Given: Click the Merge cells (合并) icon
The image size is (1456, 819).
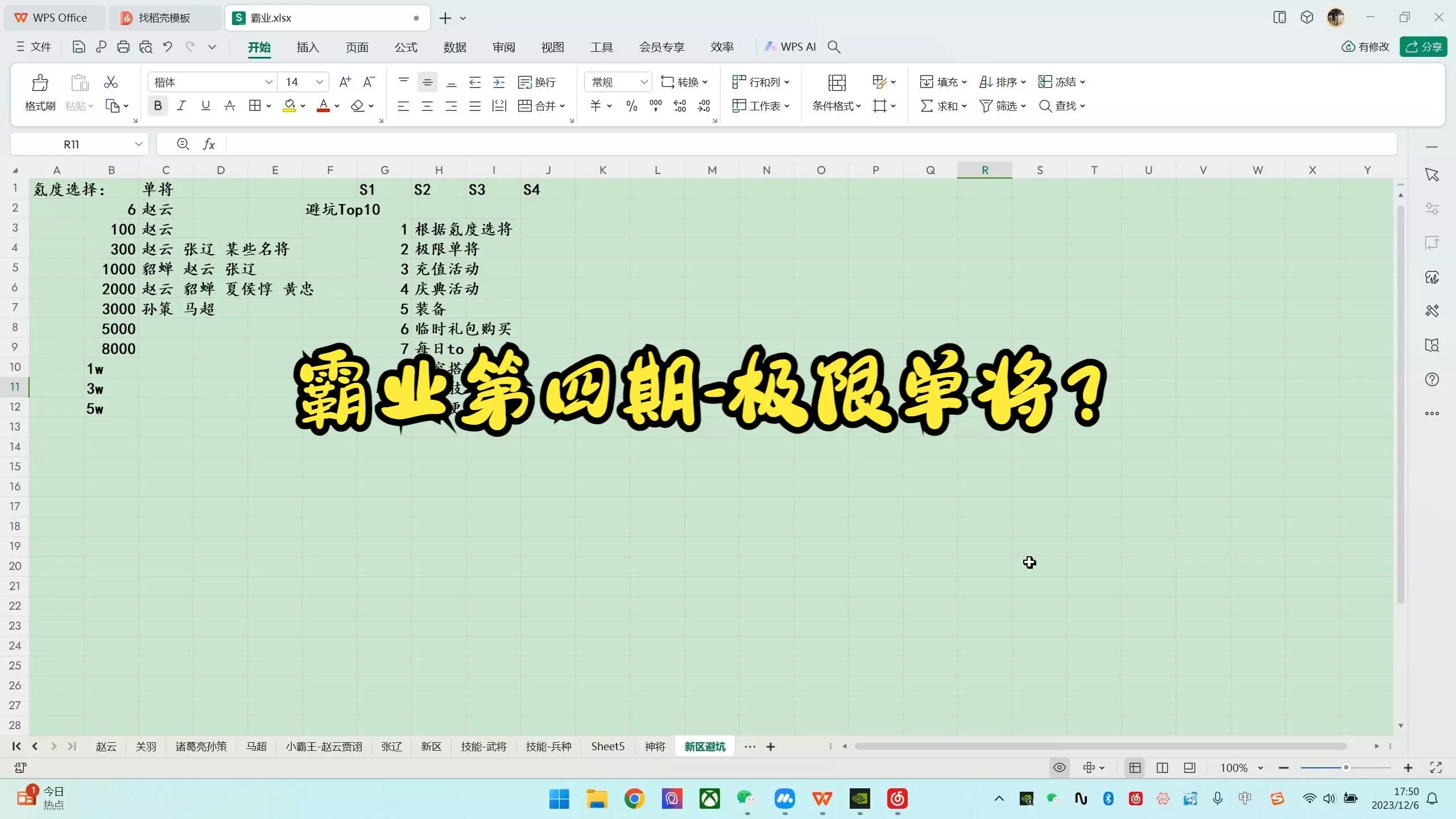Looking at the screenshot, I should tap(525, 106).
